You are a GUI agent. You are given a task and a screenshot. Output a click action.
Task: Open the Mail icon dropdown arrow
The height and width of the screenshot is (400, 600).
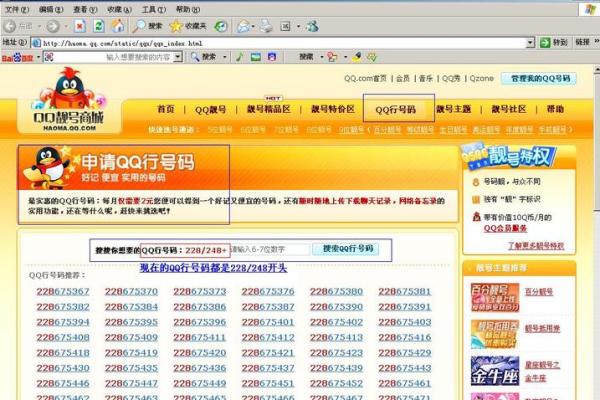(x=253, y=26)
